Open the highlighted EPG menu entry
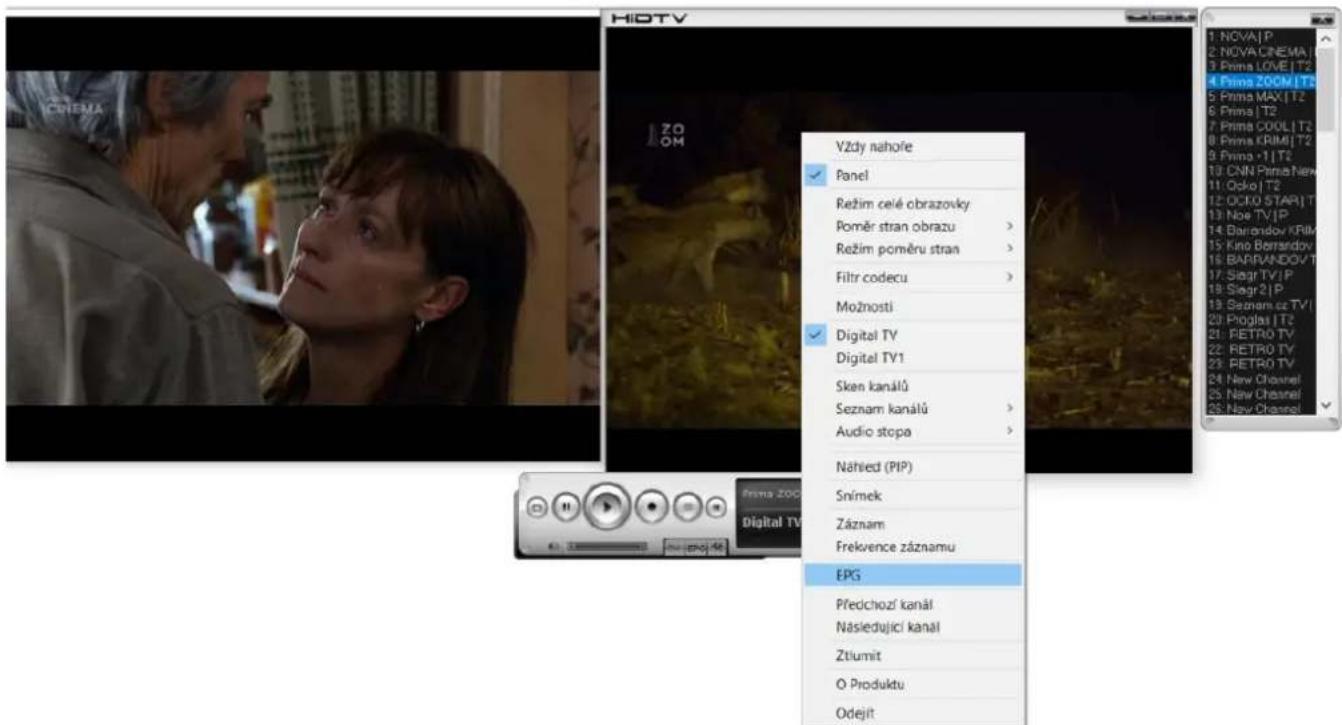 (x=913, y=576)
